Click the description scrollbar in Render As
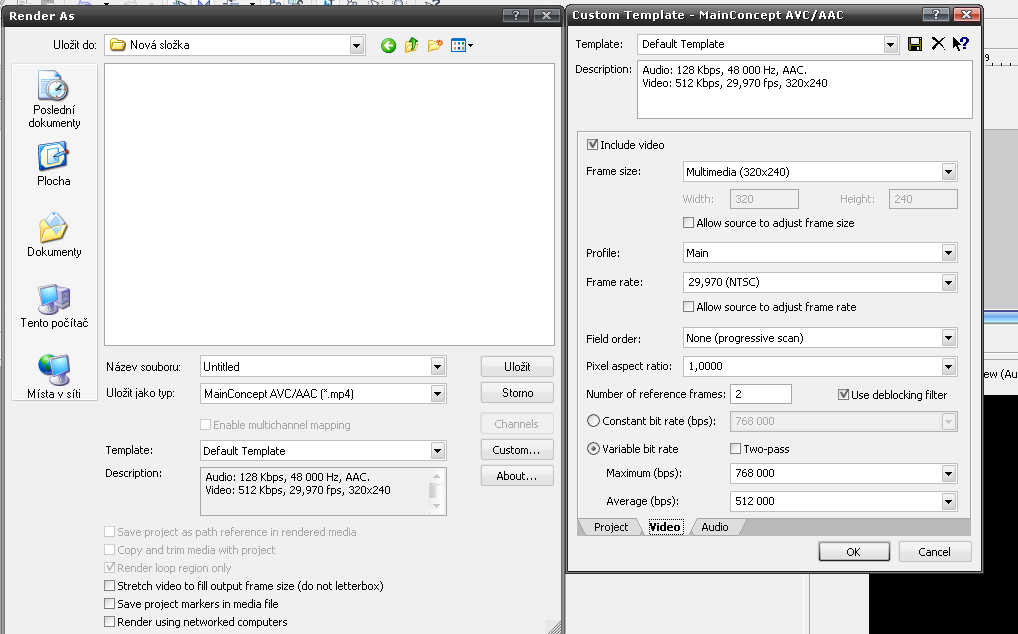 [x=436, y=491]
